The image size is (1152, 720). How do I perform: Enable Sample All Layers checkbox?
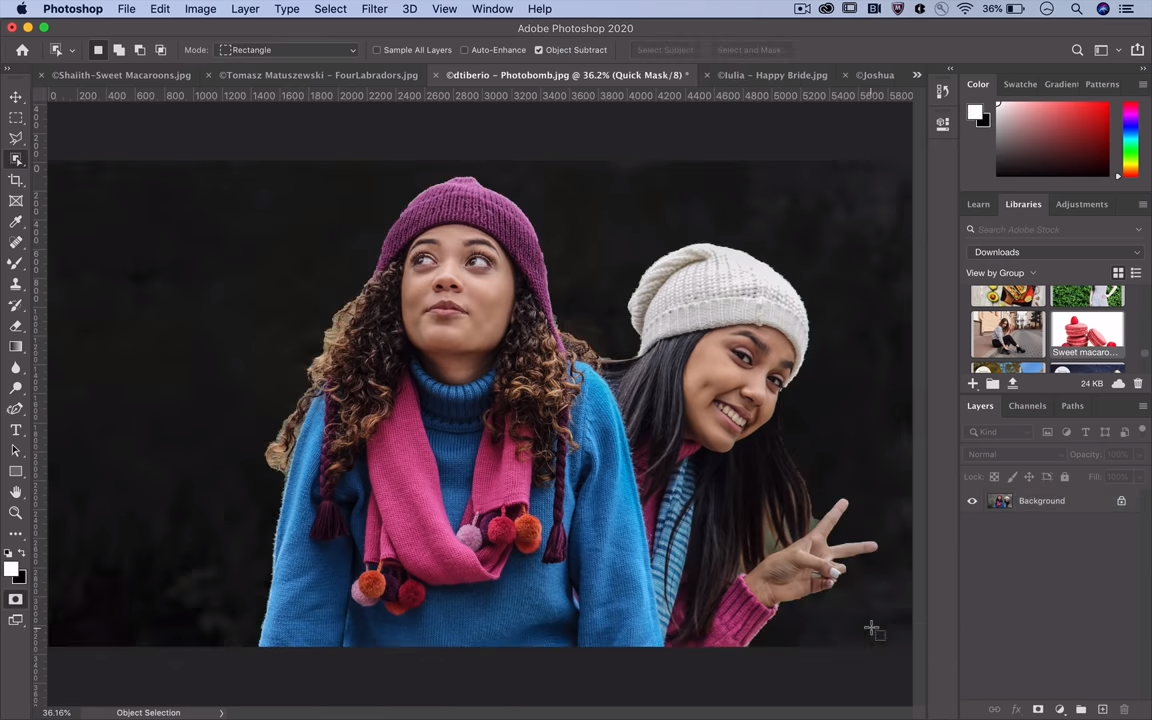click(377, 50)
